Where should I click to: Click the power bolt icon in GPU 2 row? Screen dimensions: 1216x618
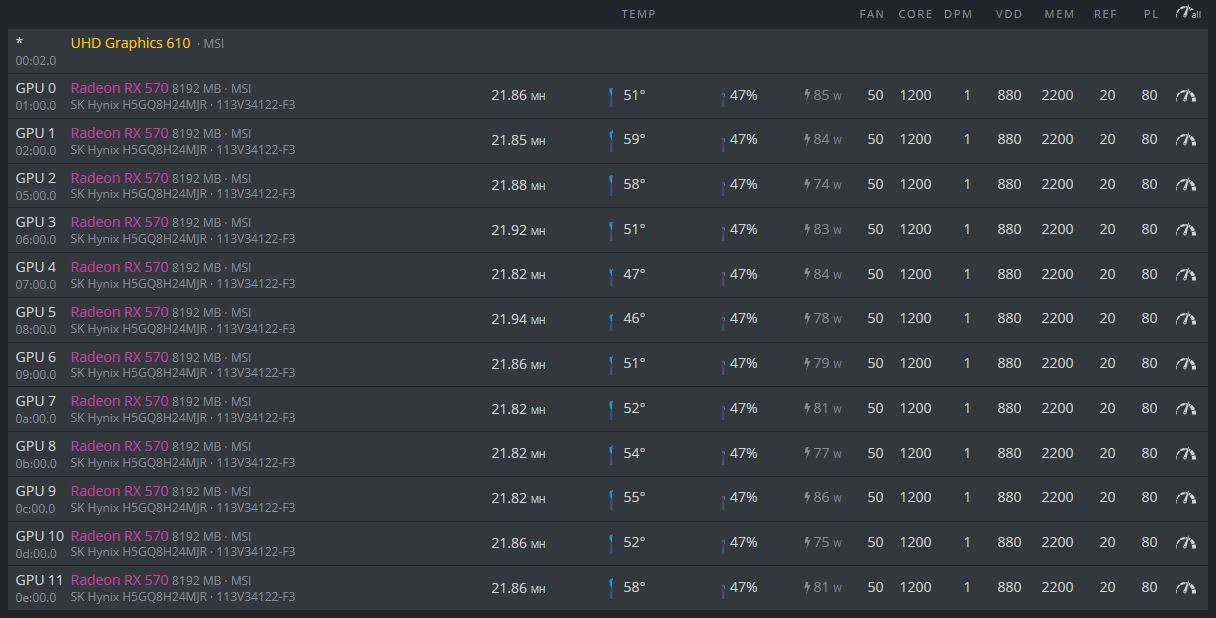pyautogui.click(x=807, y=185)
